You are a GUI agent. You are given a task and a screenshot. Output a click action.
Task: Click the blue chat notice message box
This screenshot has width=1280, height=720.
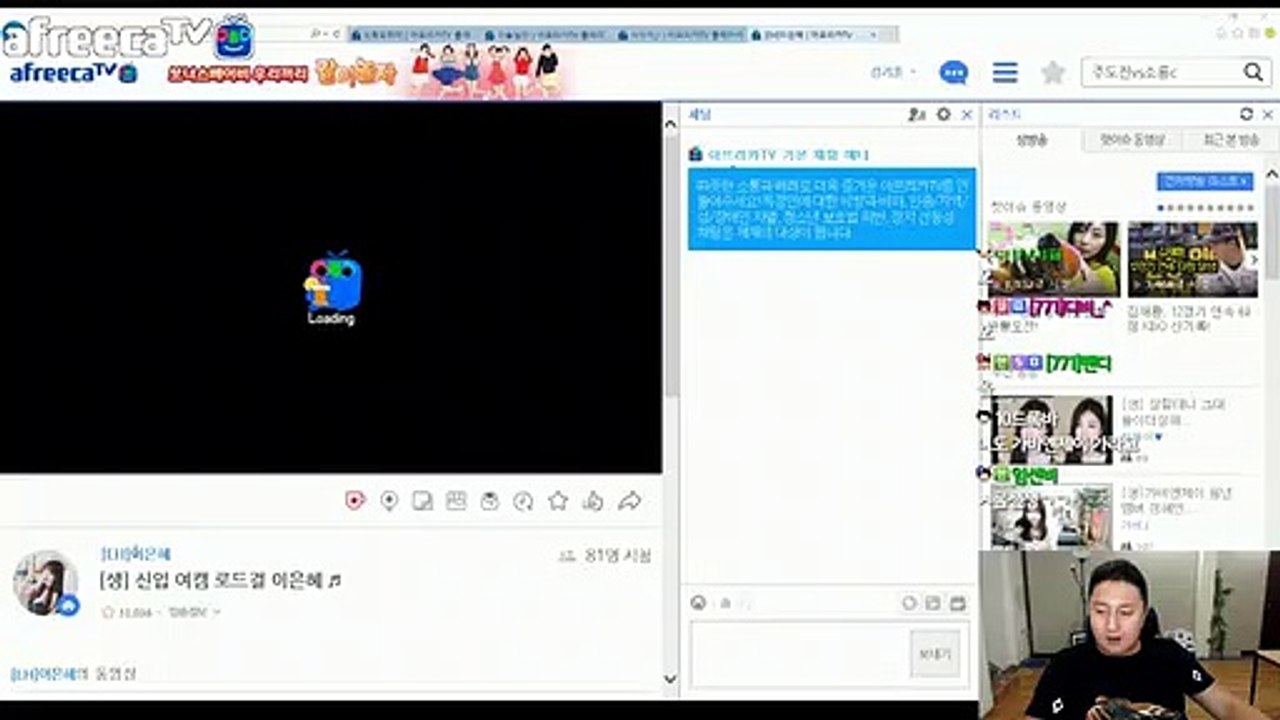pos(832,208)
